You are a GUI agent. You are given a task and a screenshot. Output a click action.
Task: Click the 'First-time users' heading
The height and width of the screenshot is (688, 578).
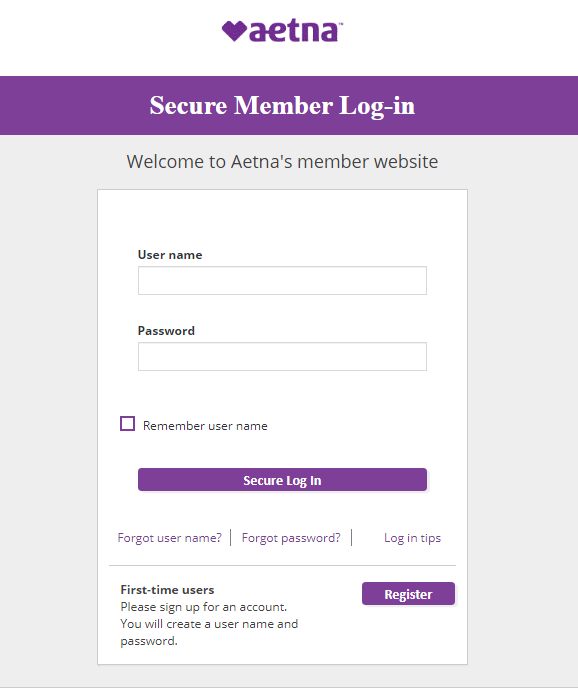click(x=167, y=590)
